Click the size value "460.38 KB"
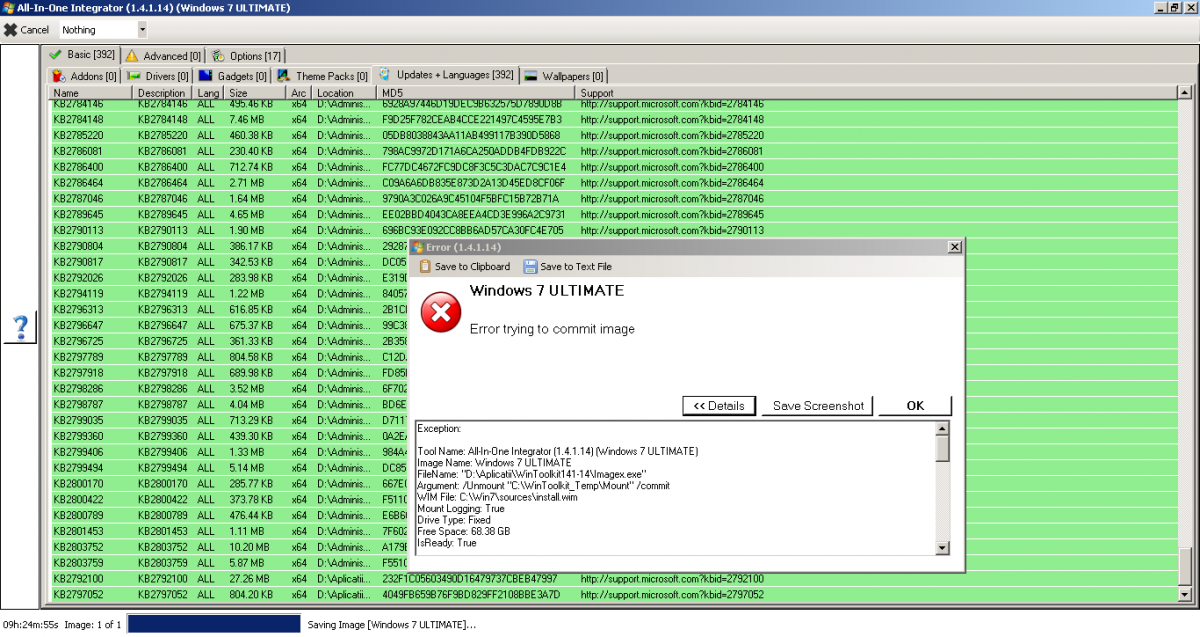Viewport: 1200px width, 637px height. [x=251, y=135]
